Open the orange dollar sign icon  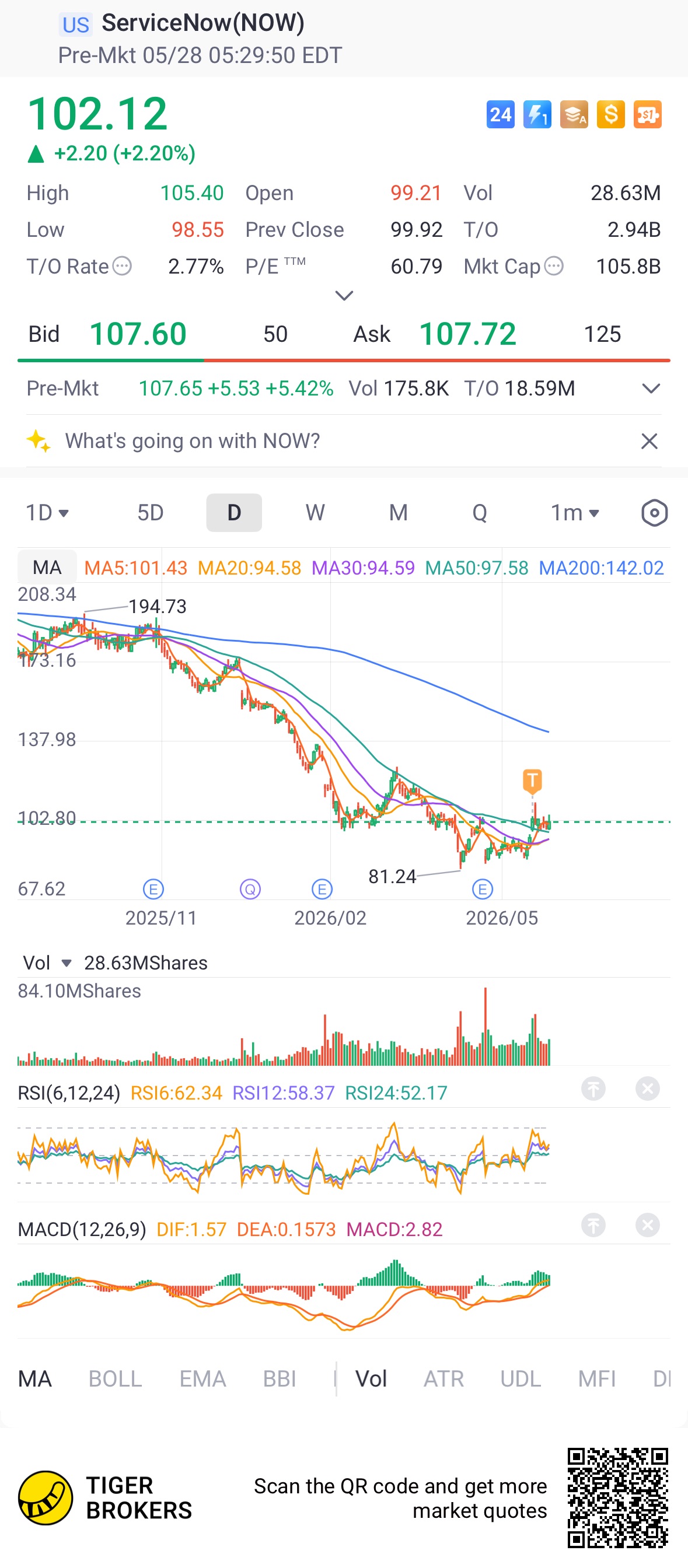coord(610,114)
